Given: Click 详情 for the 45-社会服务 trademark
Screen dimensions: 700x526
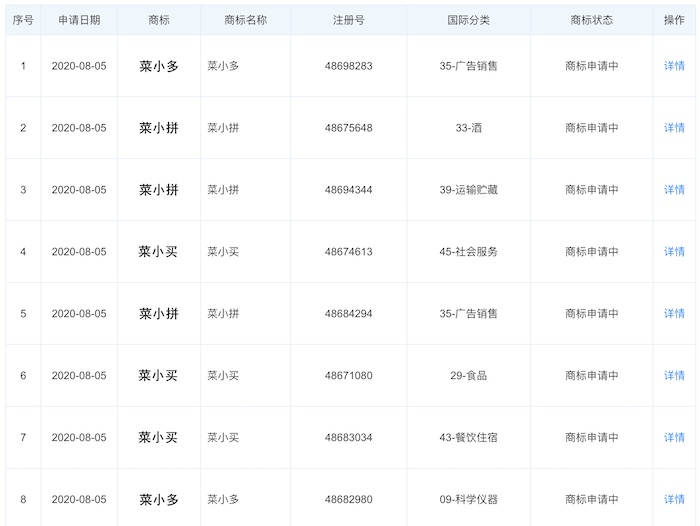Looking at the screenshot, I should click(674, 252).
